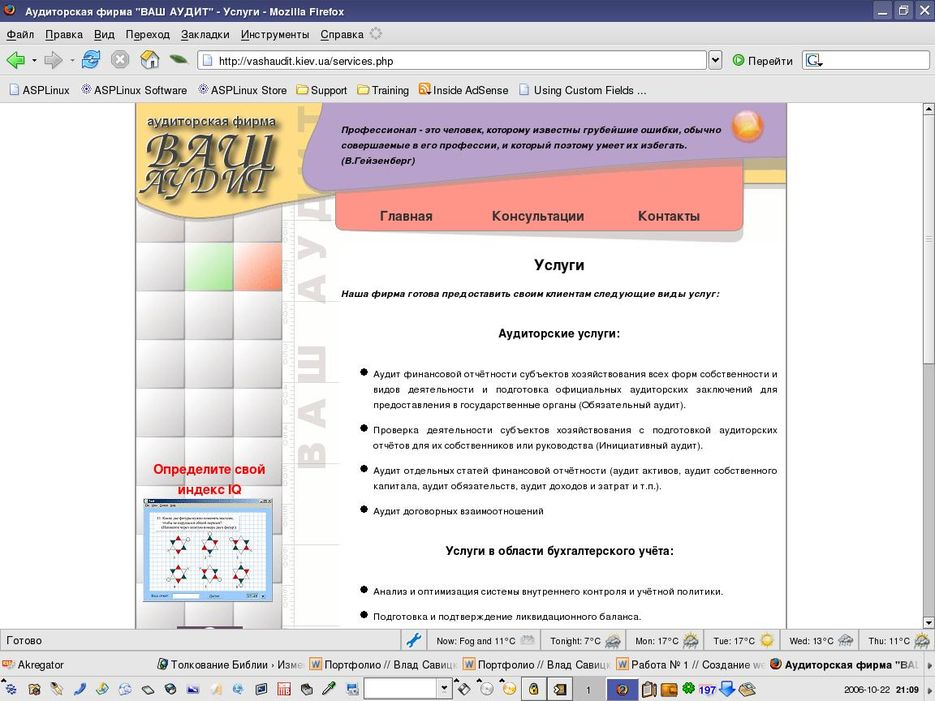This screenshot has height=701, width=935.
Task: Open the ASPLinux bookmark
Action: 39,90
